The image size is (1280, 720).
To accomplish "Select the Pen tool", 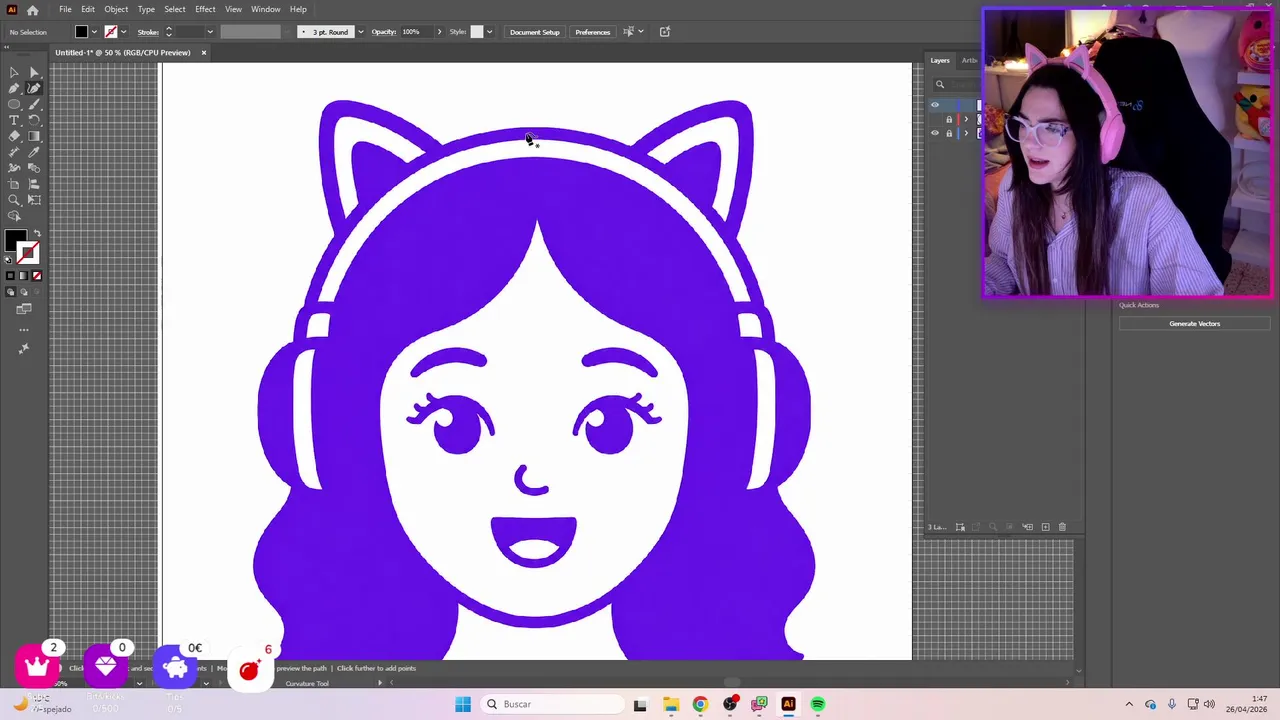I will [14, 88].
